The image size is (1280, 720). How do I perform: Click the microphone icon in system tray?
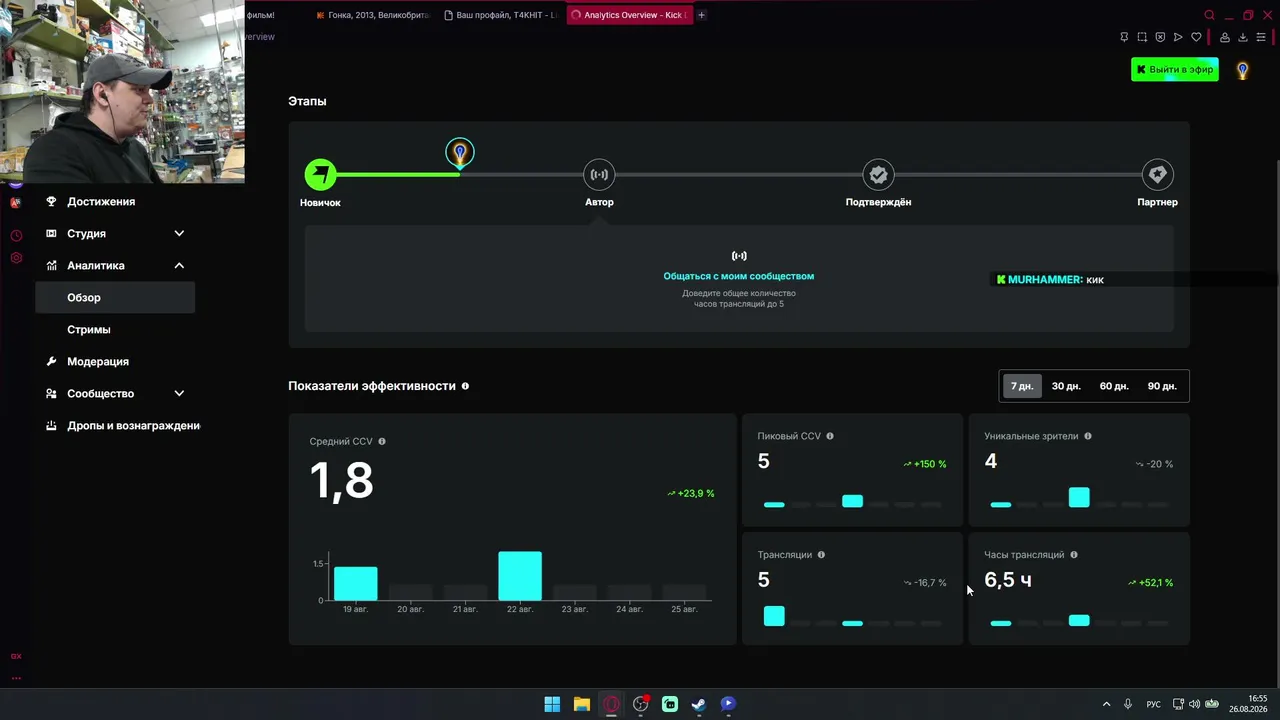1128,704
